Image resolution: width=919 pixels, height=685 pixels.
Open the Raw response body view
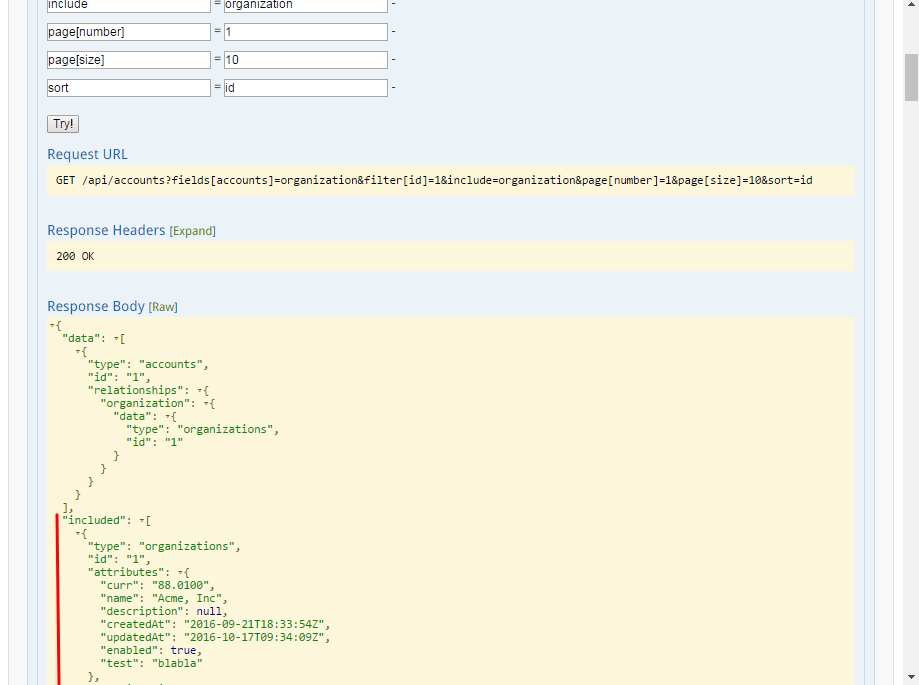click(x=163, y=307)
